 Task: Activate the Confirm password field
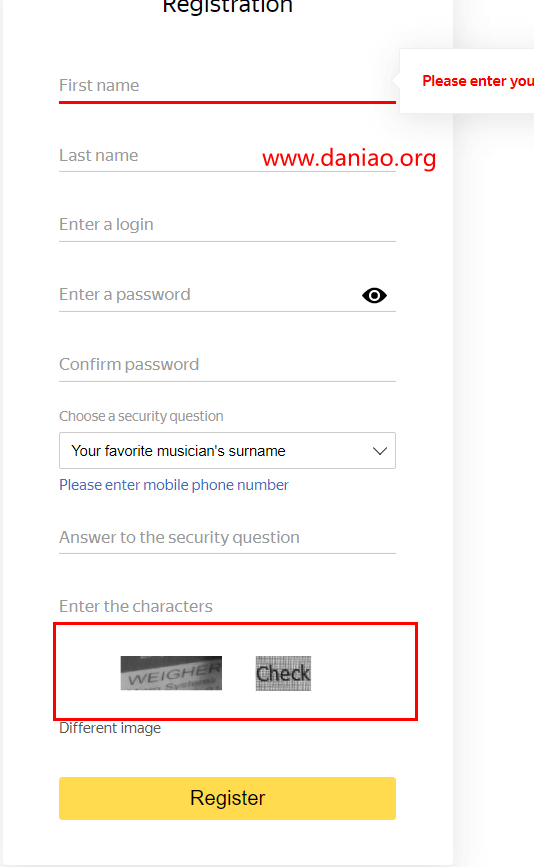[227, 364]
